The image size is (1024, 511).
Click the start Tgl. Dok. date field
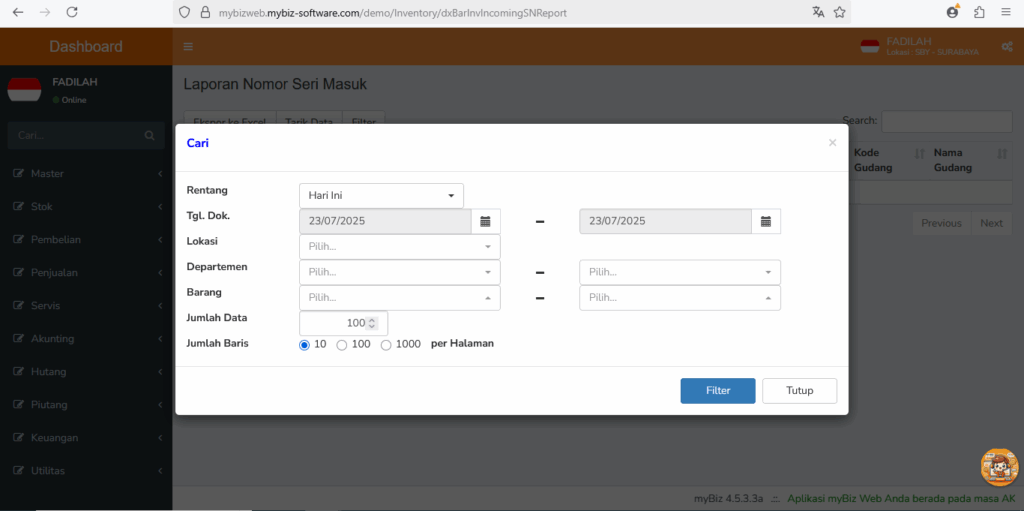click(x=385, y=222)
